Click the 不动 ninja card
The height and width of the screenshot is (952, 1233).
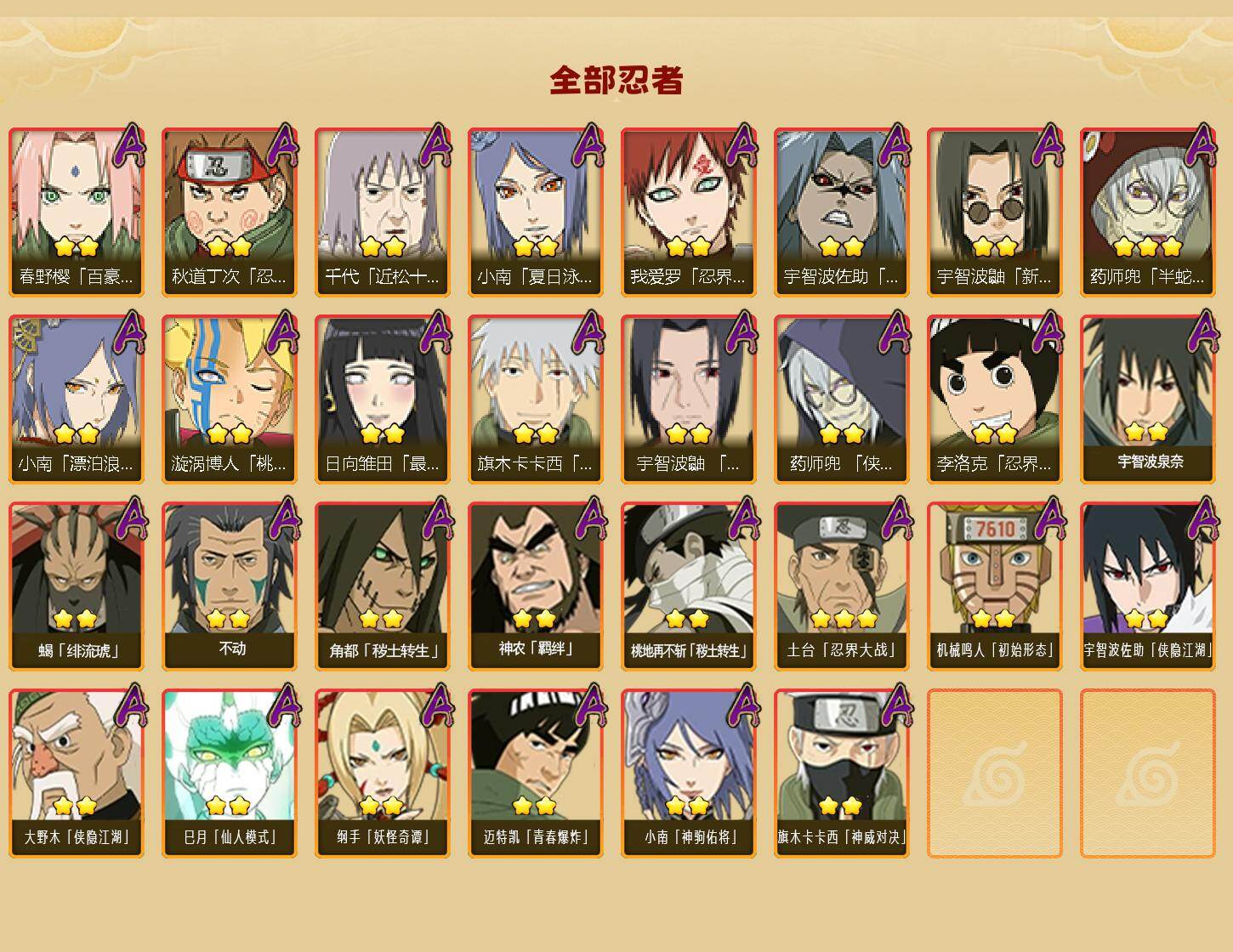(230, 586)
